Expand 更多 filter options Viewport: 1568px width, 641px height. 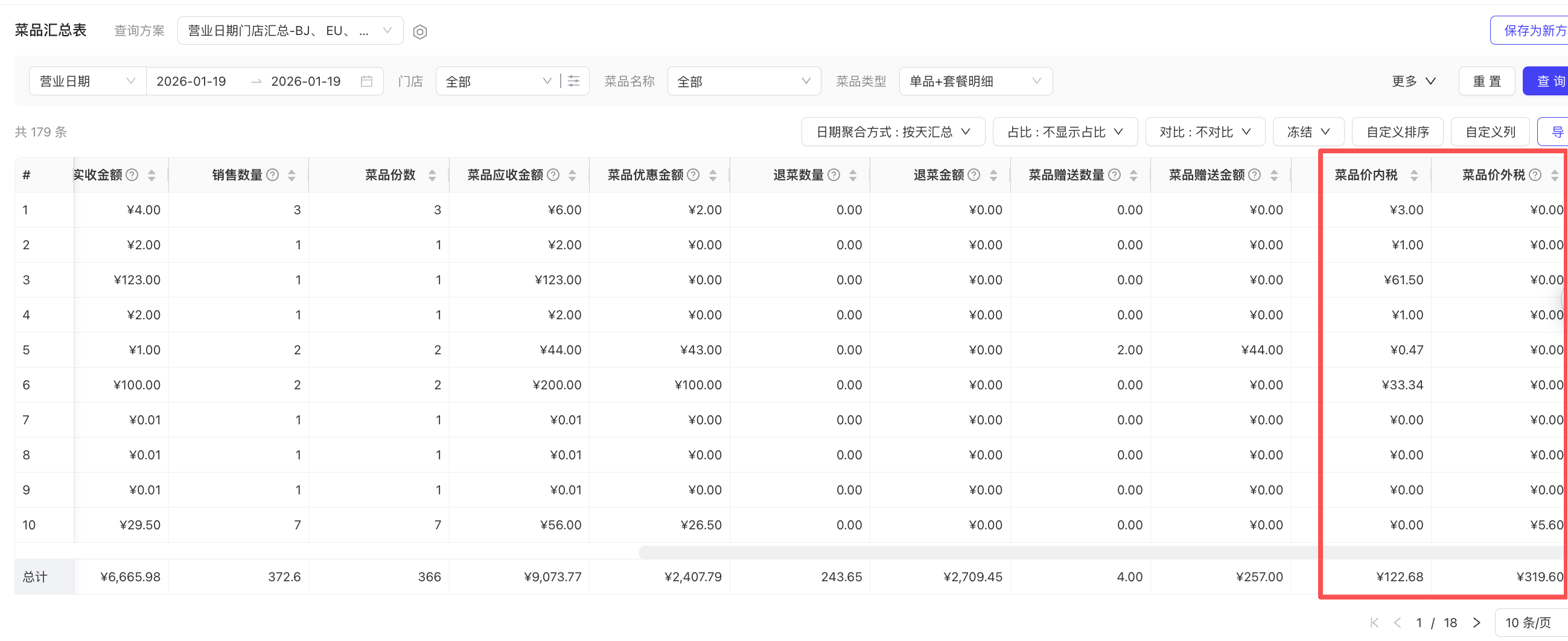coord(1413,81)
